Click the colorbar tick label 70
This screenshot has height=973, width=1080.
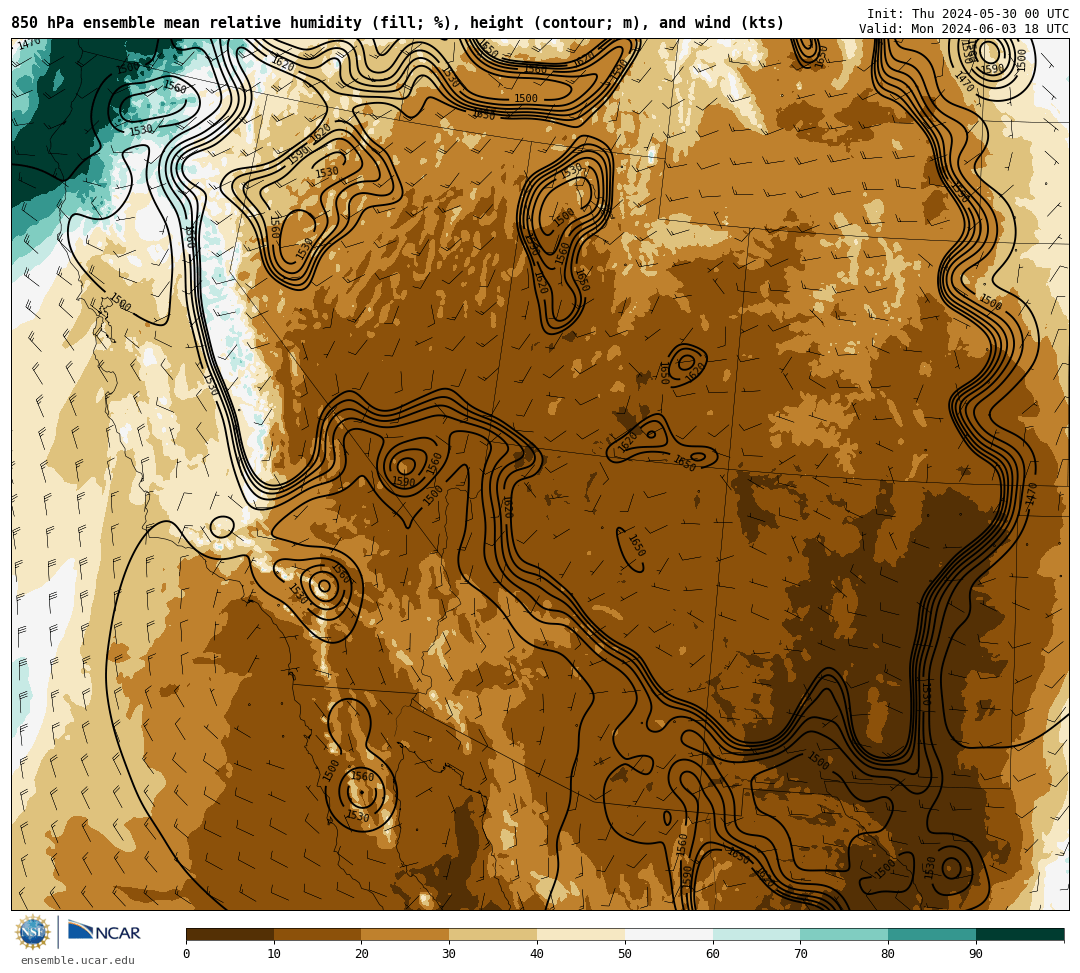pyautogui.click(x=800, y=954)
